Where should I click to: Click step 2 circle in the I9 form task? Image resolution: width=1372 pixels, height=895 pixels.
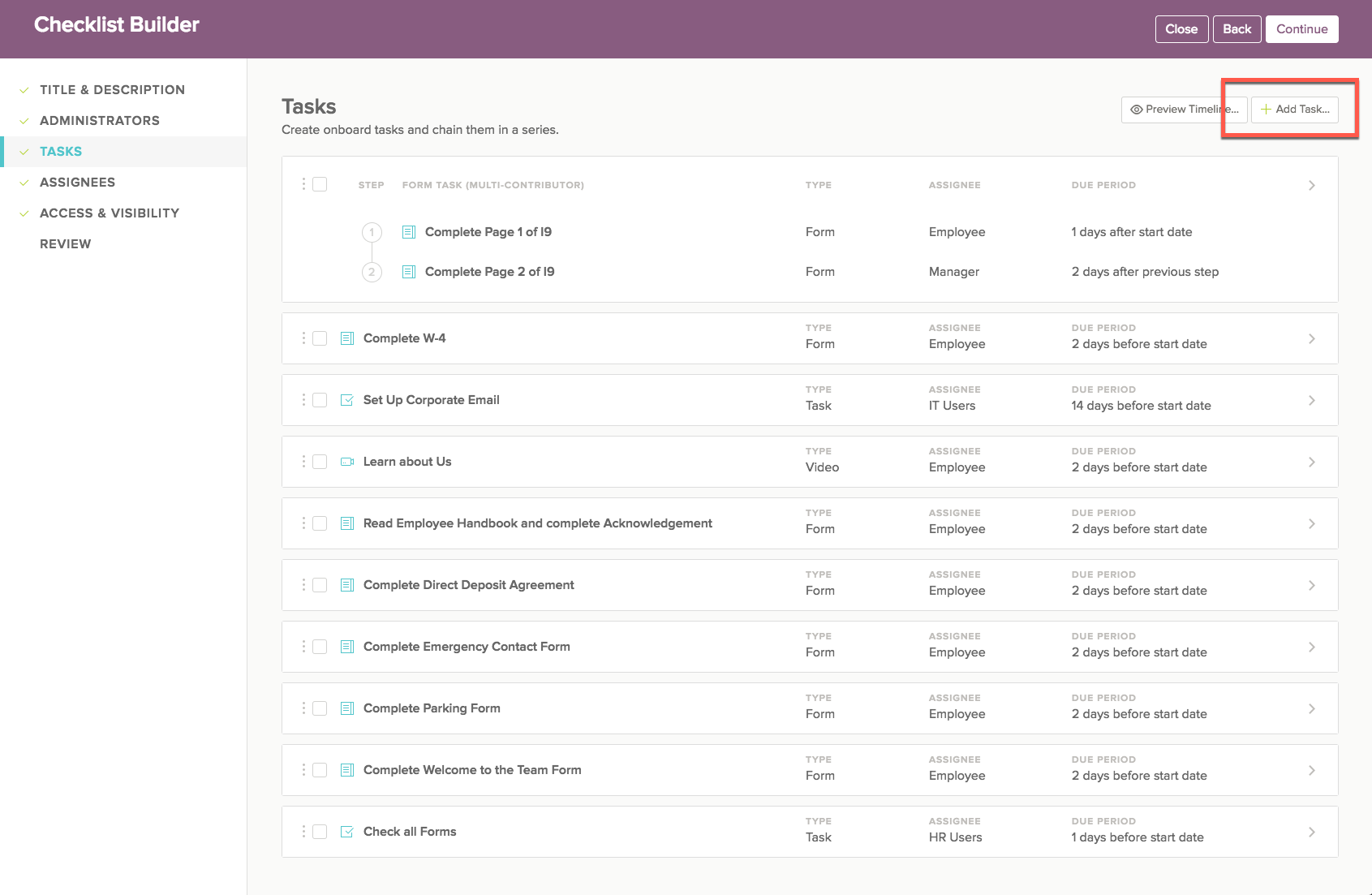(x=372, y=272)
